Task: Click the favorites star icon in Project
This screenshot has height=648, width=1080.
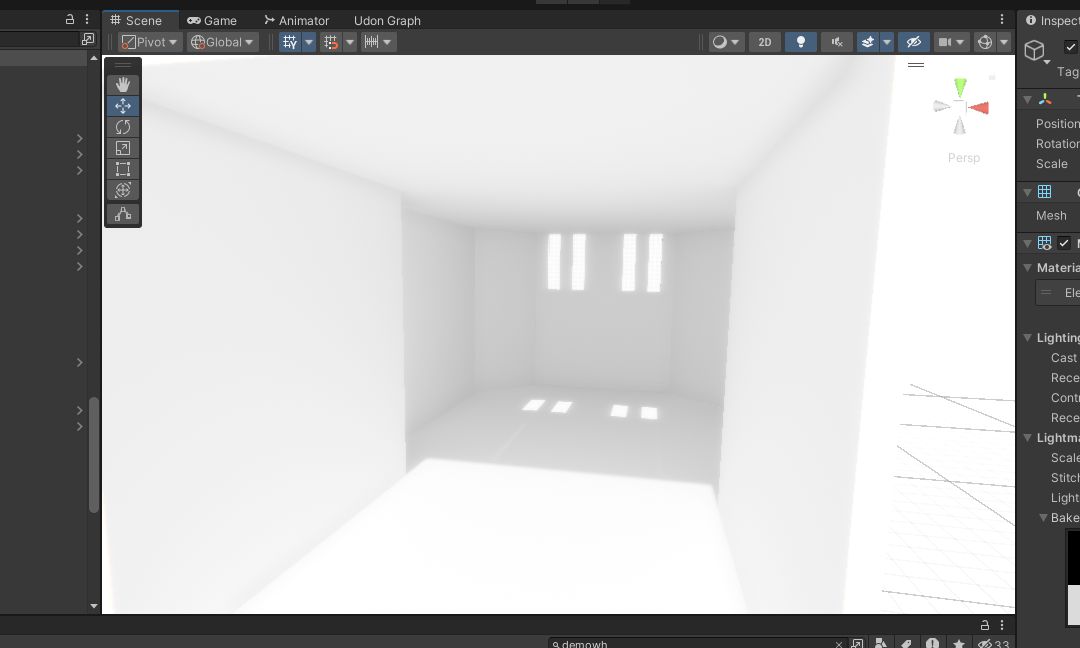Action: coord(959,644)
